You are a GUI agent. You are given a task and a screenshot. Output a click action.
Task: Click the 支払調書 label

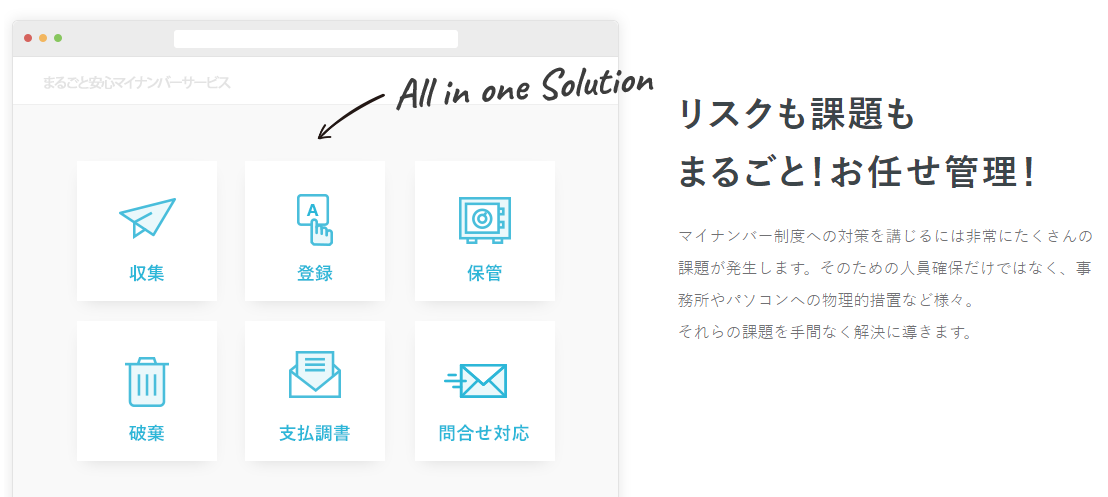[x=314, y=433]
